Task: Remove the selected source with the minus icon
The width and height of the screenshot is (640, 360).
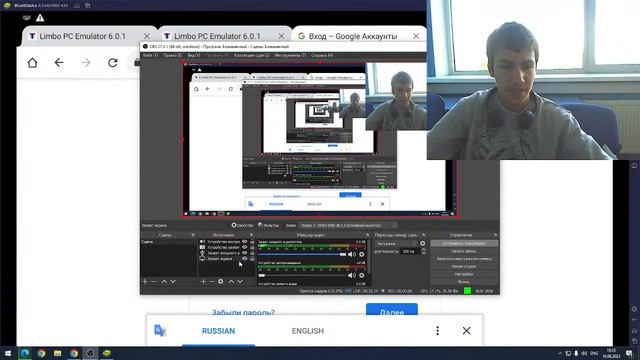Action: pos(212,282)
